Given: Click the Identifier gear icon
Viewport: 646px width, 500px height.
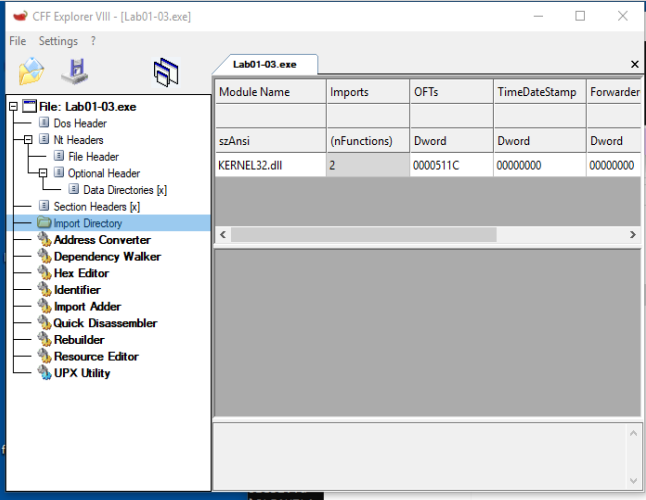Looking at the screenshot, I should (x=44, y=289).
